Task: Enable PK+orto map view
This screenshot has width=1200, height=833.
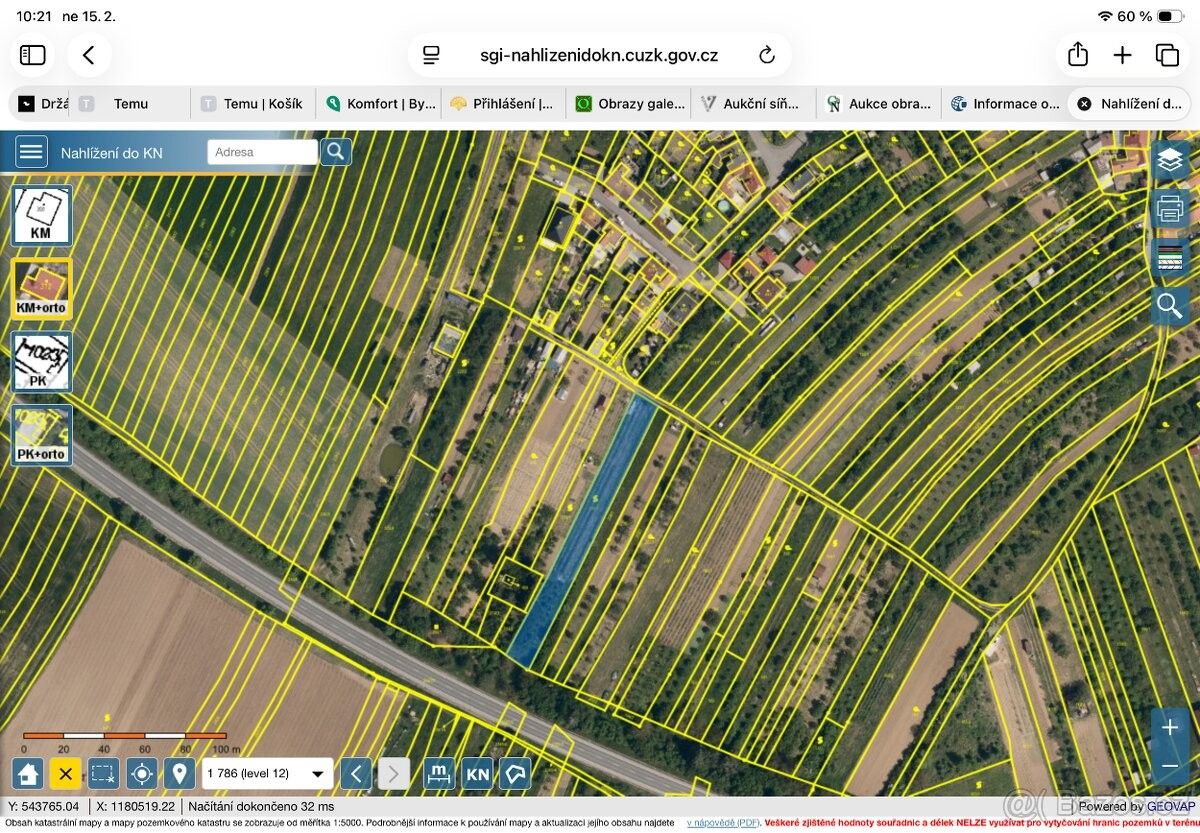Action: pyautogui.click(x=41, y=435)
